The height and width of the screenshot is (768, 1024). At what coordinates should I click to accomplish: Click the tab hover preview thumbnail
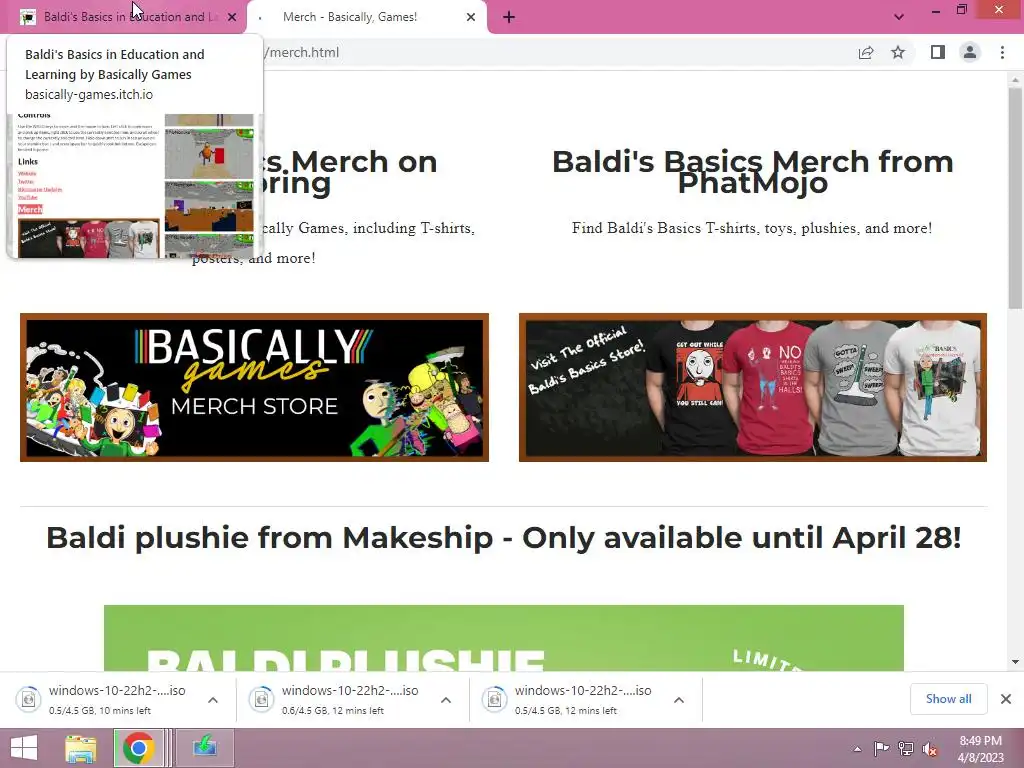[x=135, y=186]
